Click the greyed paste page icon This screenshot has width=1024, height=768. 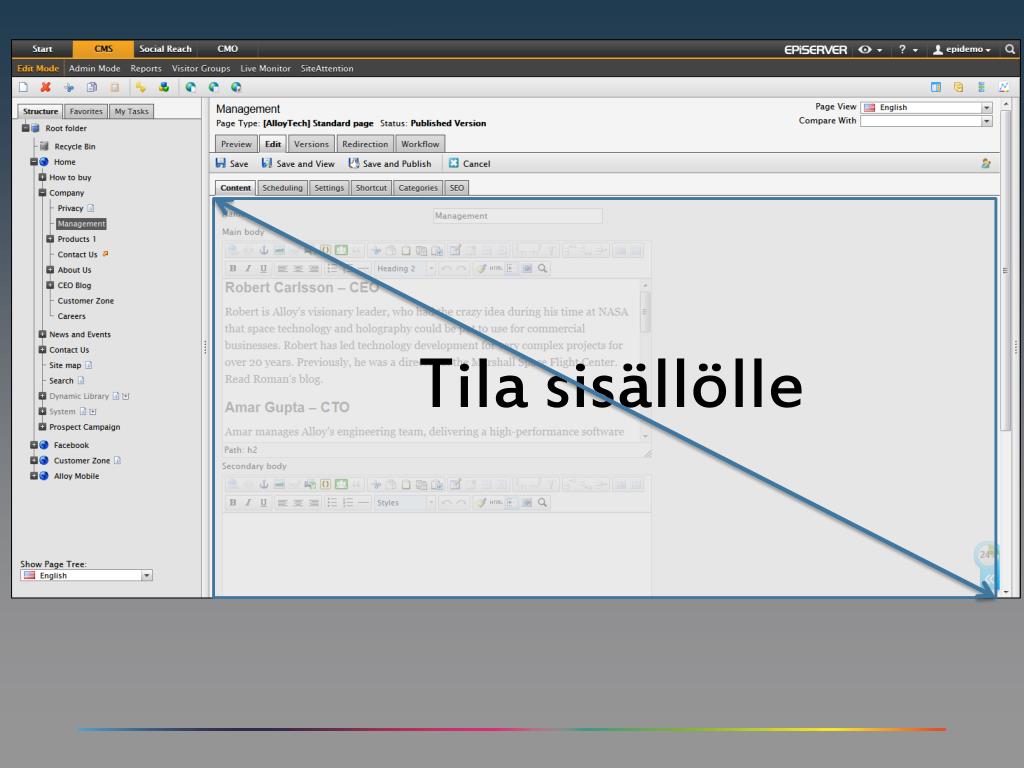coord(114,87)
